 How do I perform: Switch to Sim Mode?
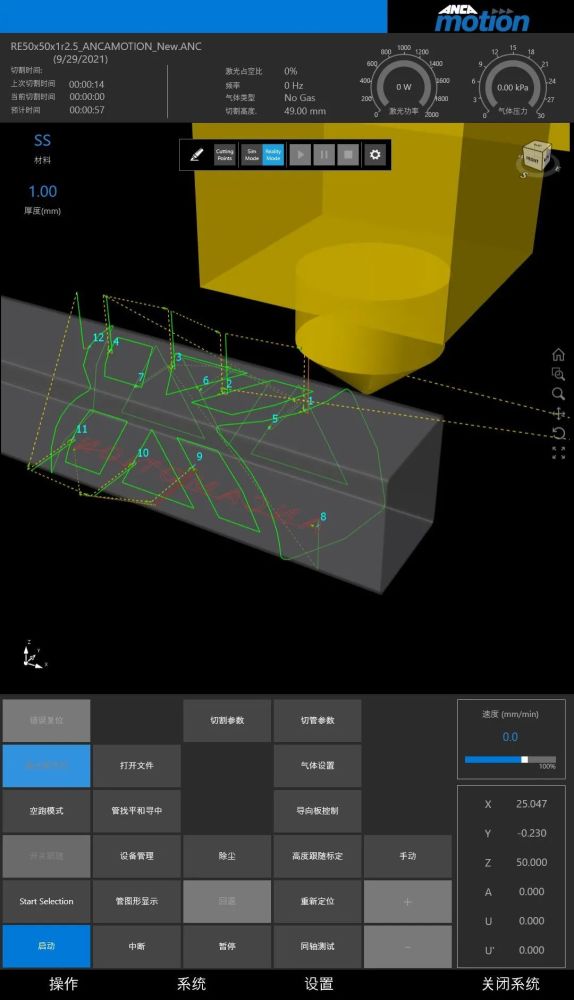pyautogui.click(x=252, y=155)
